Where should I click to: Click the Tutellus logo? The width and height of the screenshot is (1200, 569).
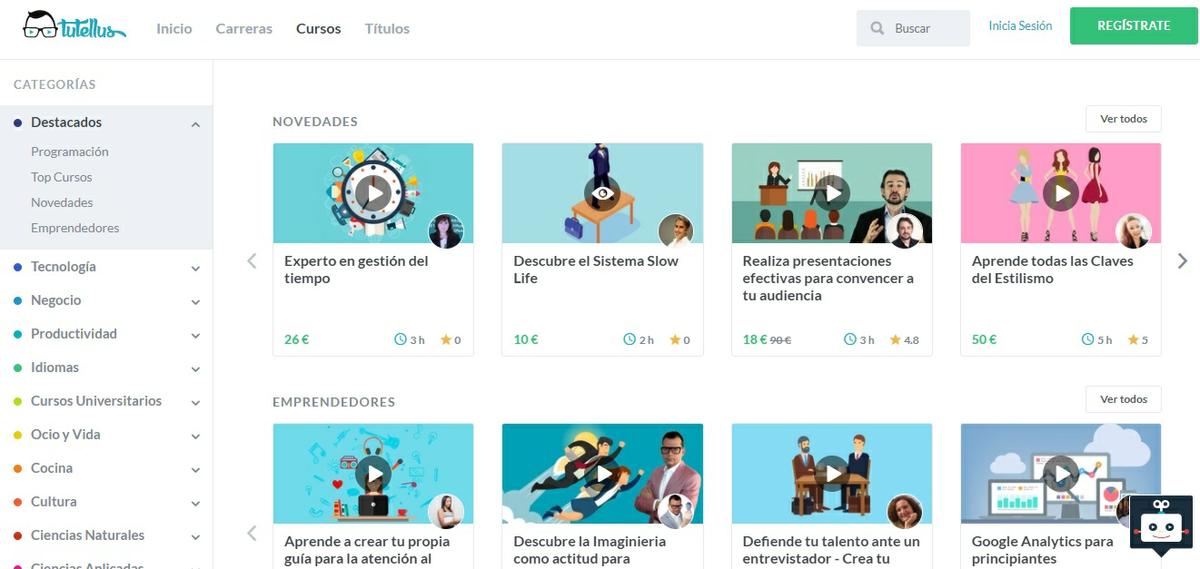pyautogui.click(x=74, y=27)
